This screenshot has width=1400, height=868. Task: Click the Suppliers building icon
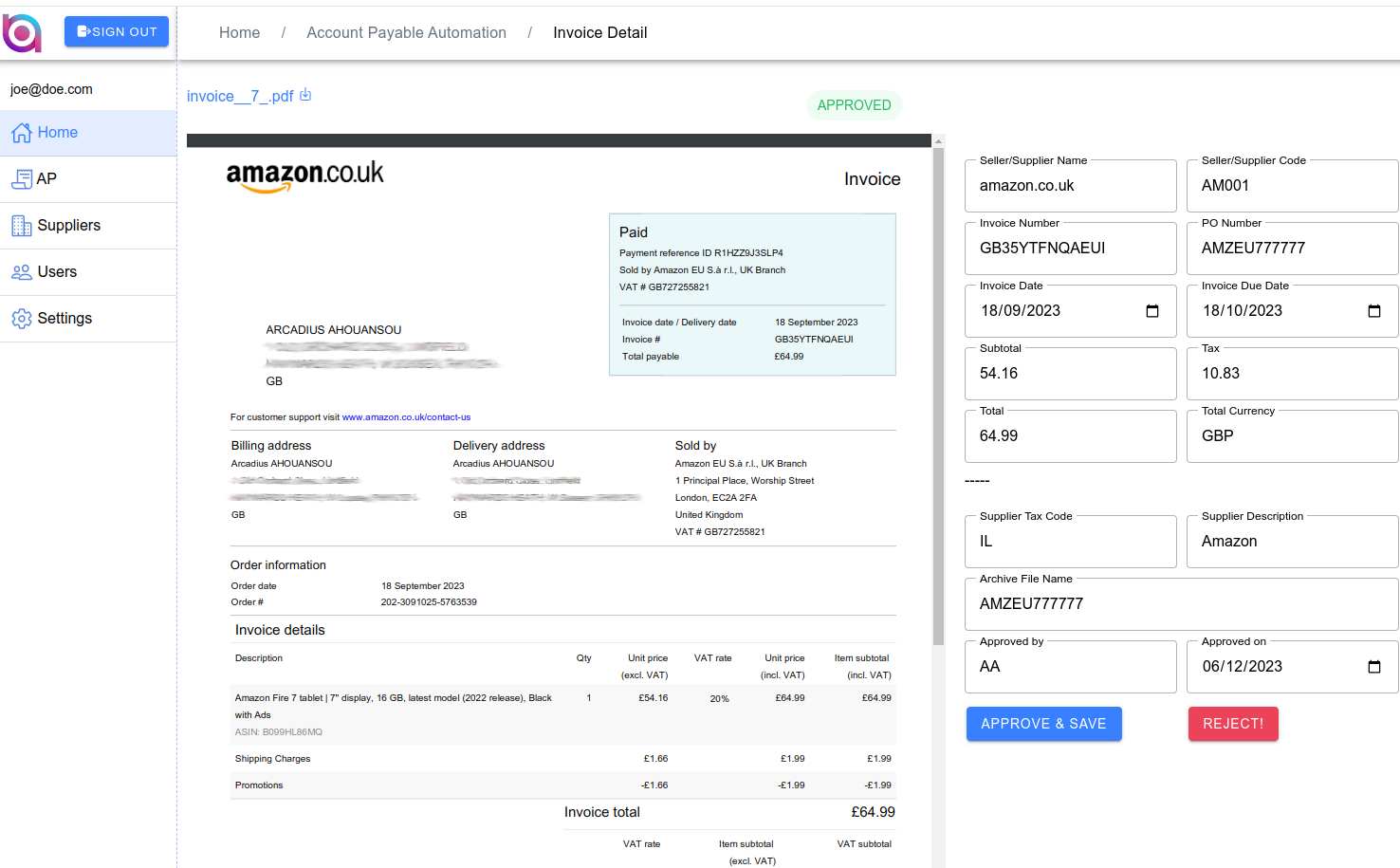click(x=22, y=226)
